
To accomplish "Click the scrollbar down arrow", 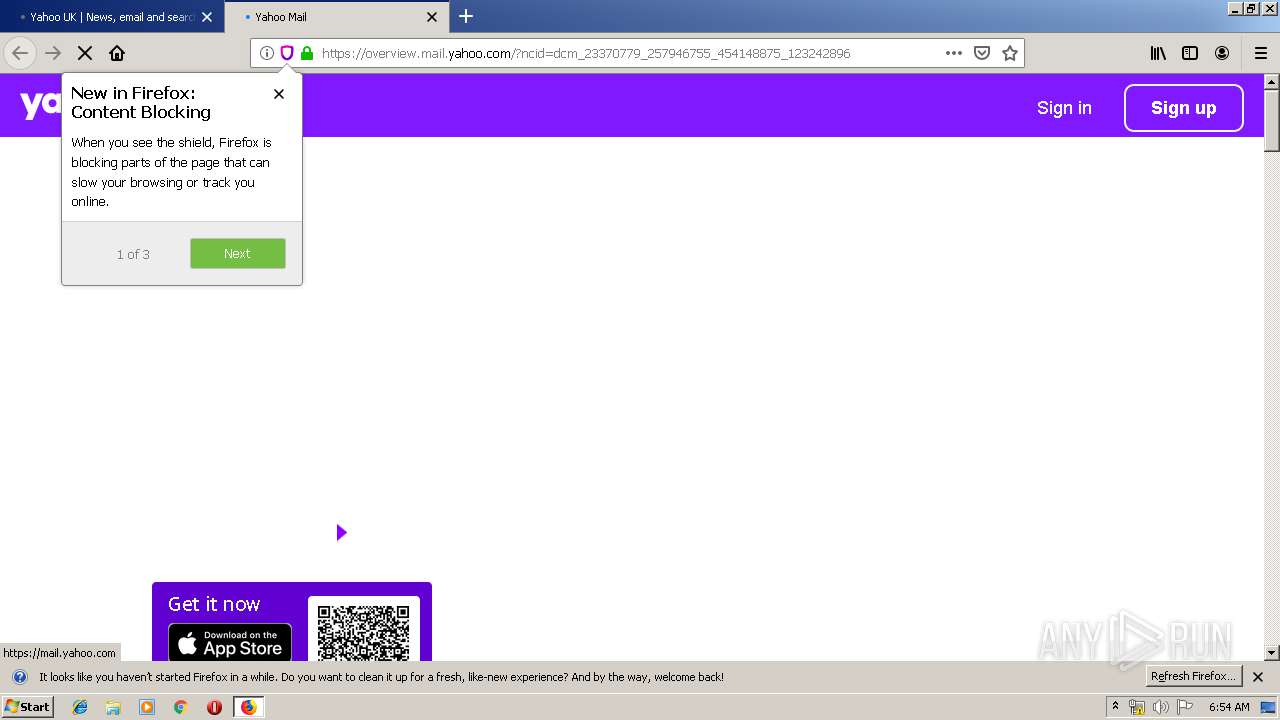I will pyautogui.click(x=1272, y=653).
